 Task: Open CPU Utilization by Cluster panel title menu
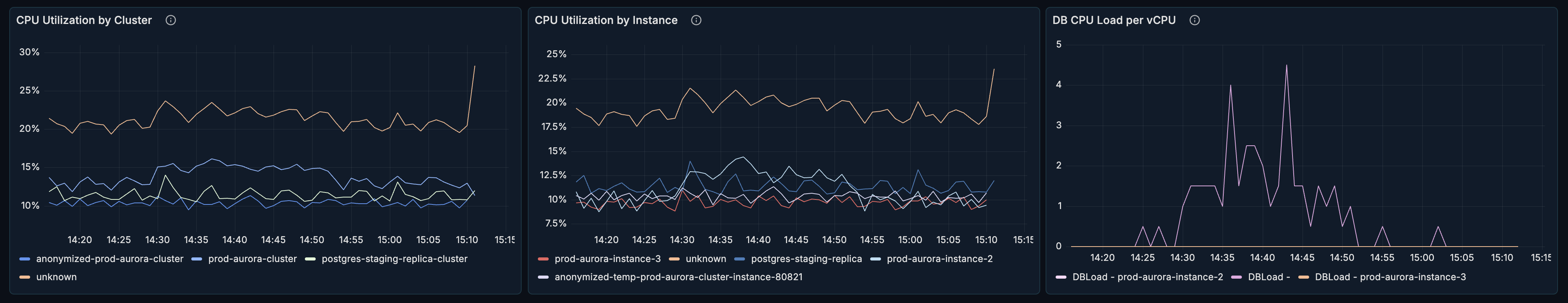(x=84, y=20)
